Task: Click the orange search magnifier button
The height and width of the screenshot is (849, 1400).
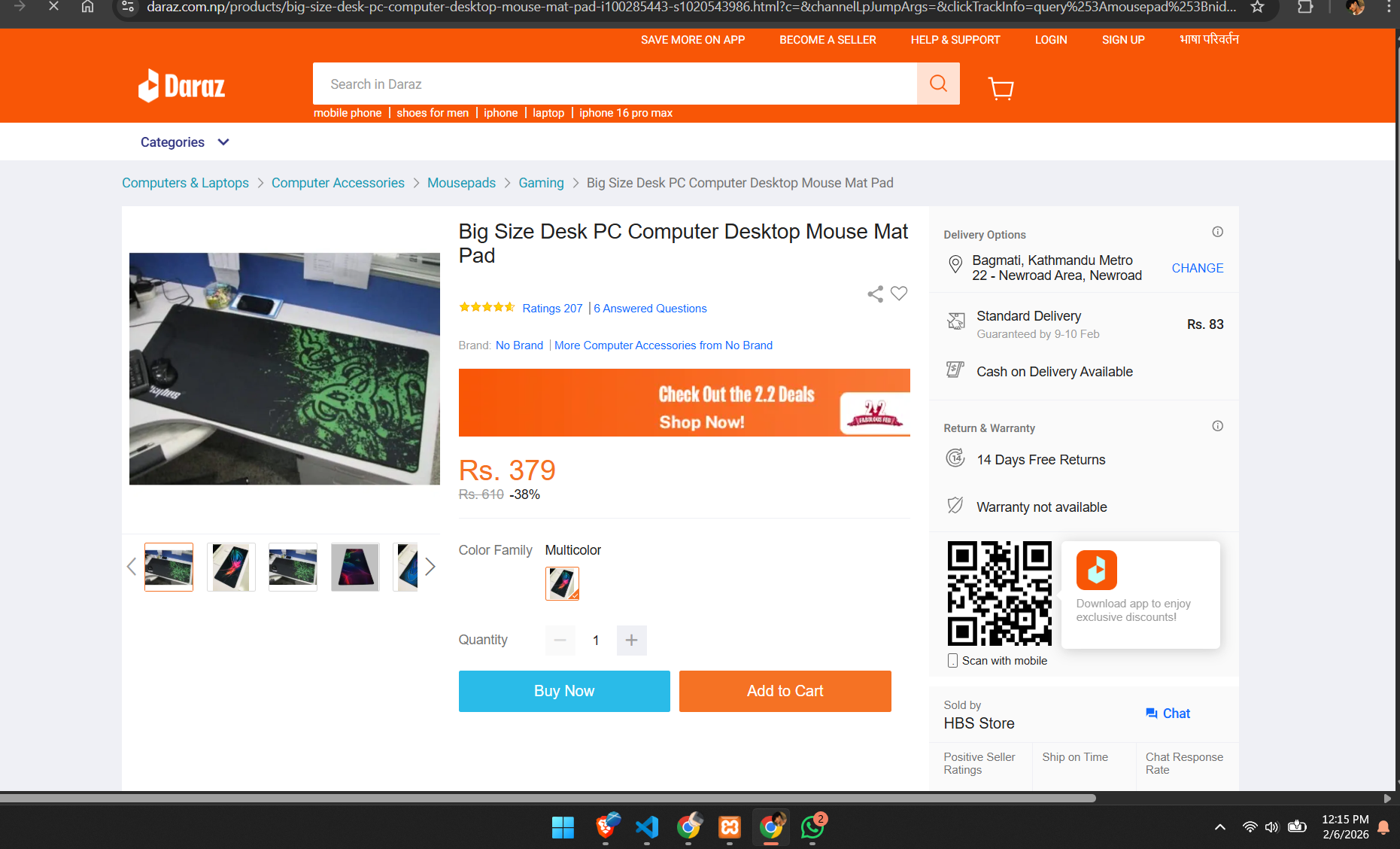Action: pyautogui.click(x=938, y=84)
